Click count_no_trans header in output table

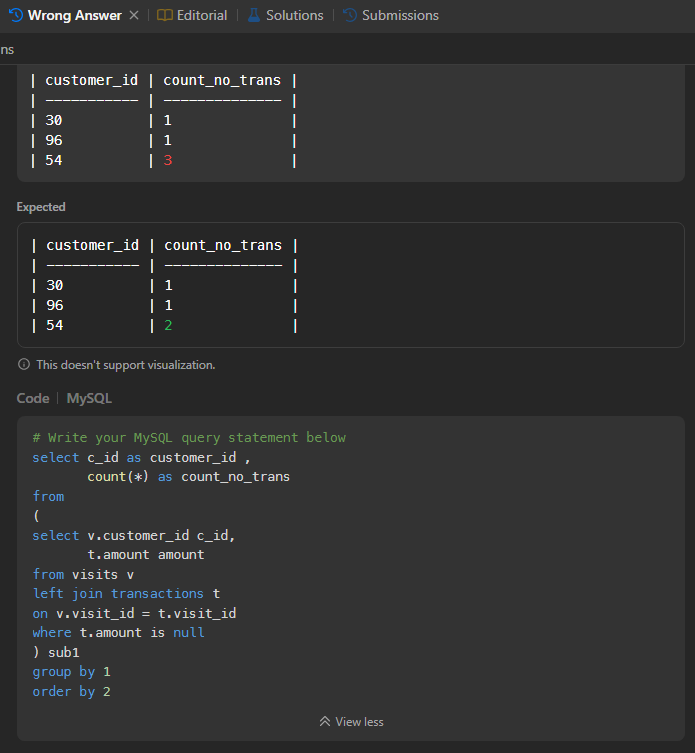click(x=222, y=80)
